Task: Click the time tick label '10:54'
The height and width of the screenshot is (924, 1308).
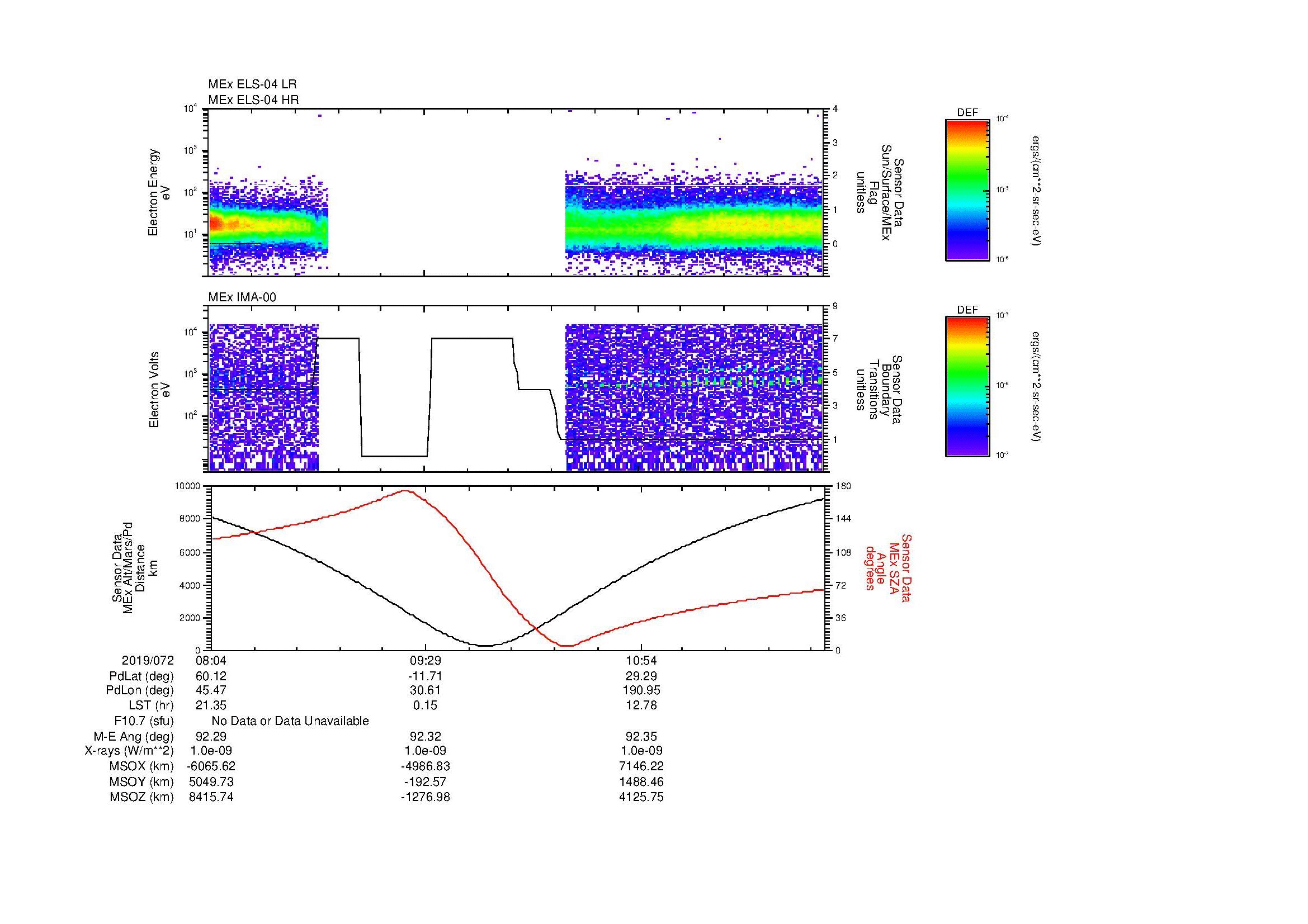Action: tap(641, 660)
